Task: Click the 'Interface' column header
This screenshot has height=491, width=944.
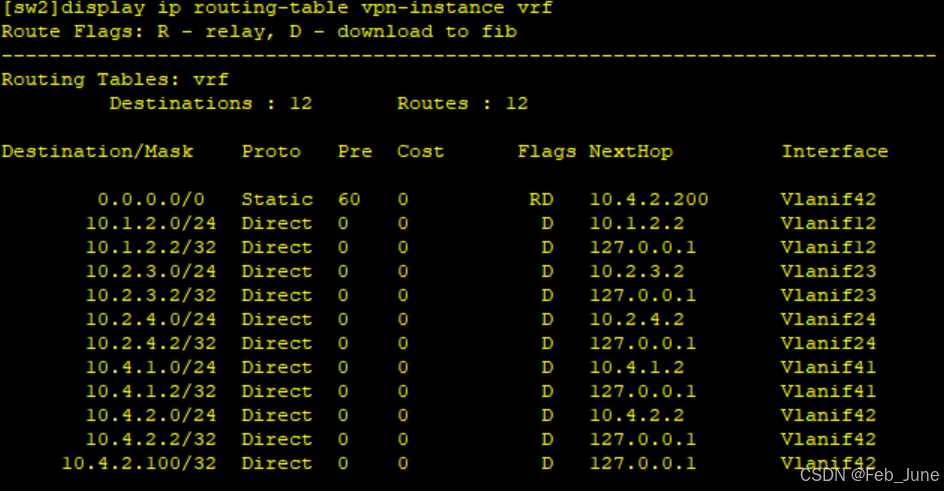Action: click(x=834, y=152)
